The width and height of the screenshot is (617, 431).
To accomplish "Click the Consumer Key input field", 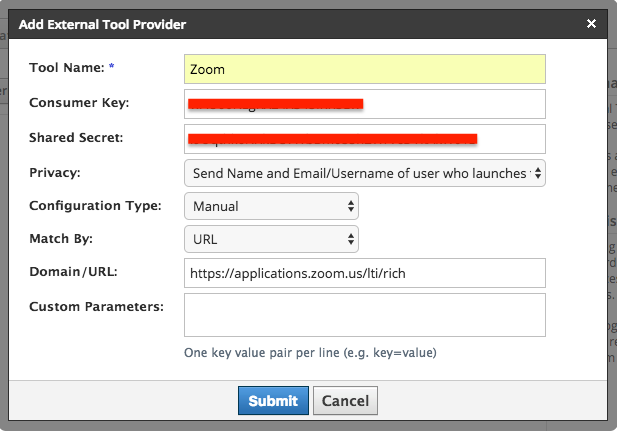I will pos(365,104).
